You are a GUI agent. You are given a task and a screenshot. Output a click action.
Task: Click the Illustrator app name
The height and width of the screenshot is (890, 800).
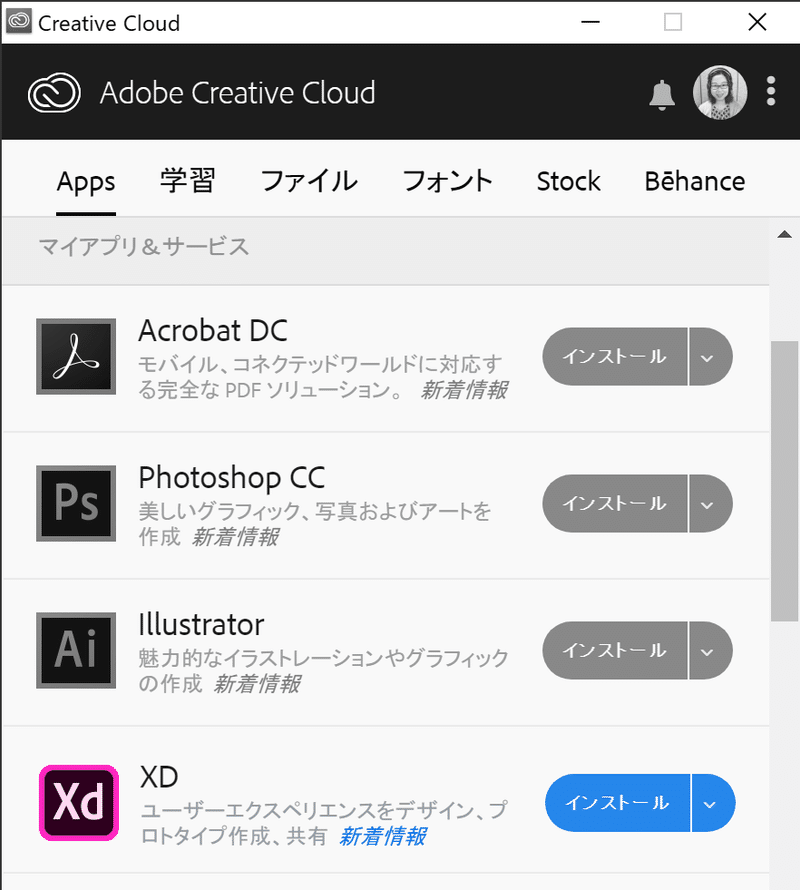coord(201,624)
